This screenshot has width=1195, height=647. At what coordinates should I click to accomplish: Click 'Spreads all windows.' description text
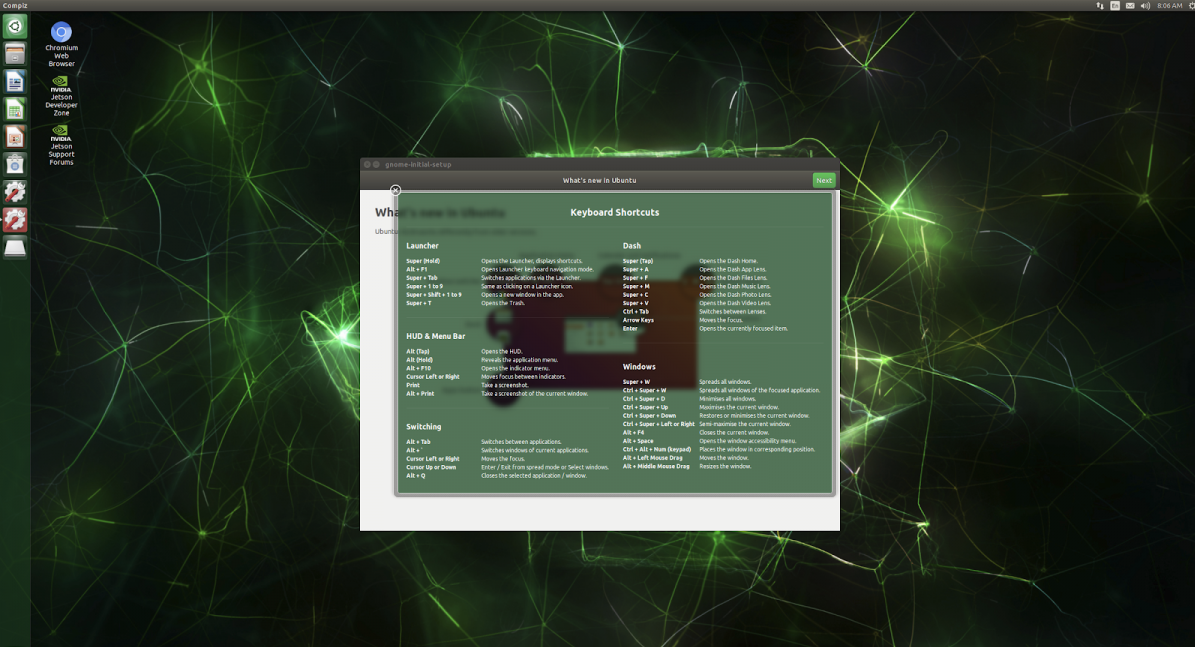(726, 382)
